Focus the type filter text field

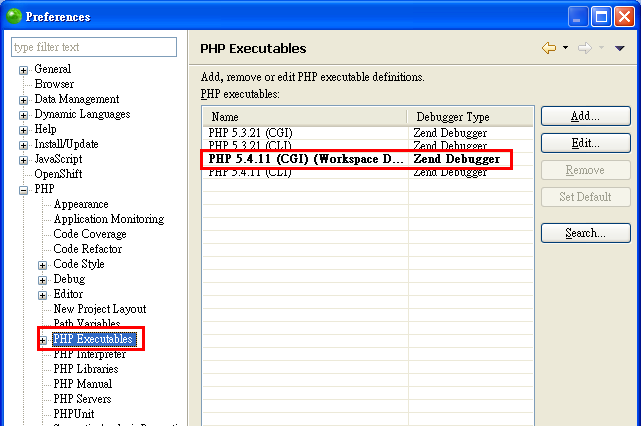click(94, 47)
